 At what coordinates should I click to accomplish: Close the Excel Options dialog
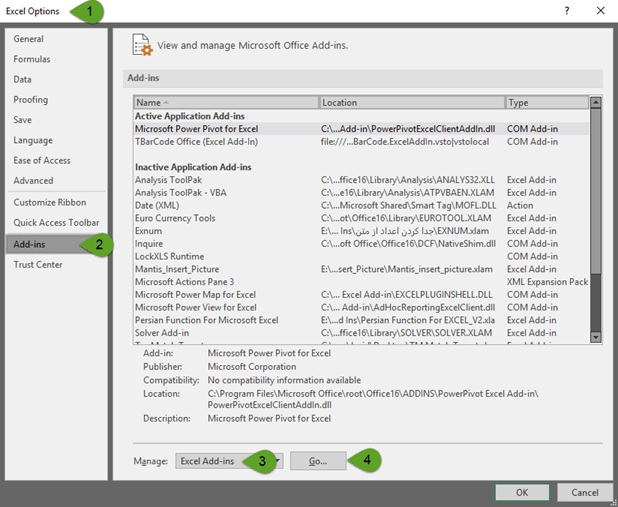(x=600, y=11)
